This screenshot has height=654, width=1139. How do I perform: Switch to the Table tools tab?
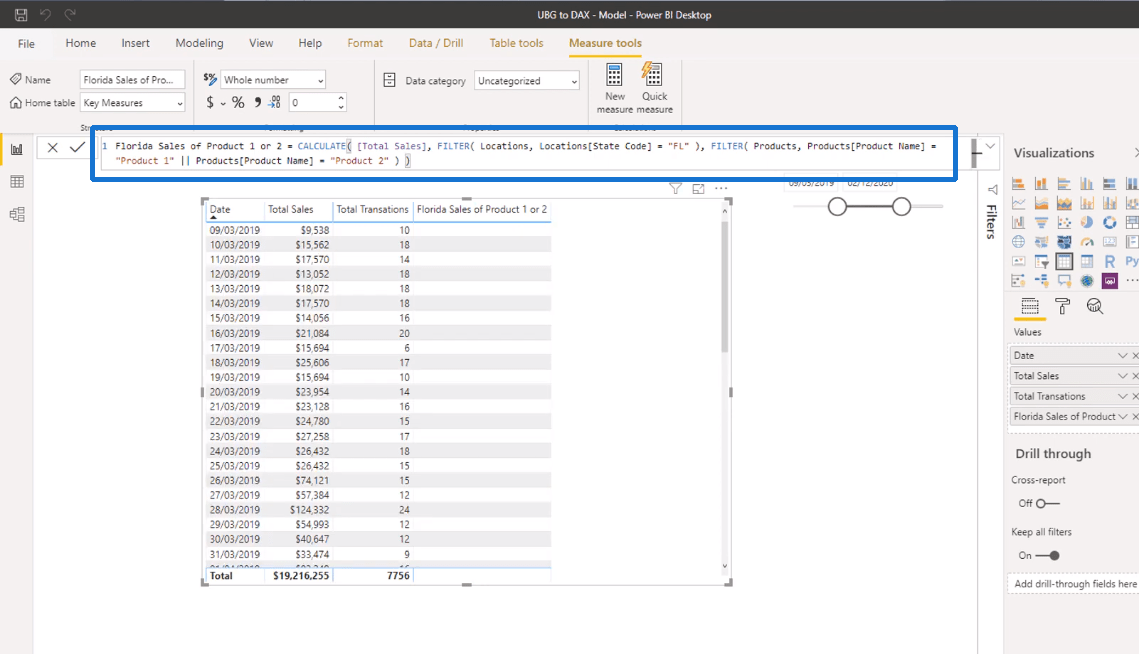(x=516, y=44)
